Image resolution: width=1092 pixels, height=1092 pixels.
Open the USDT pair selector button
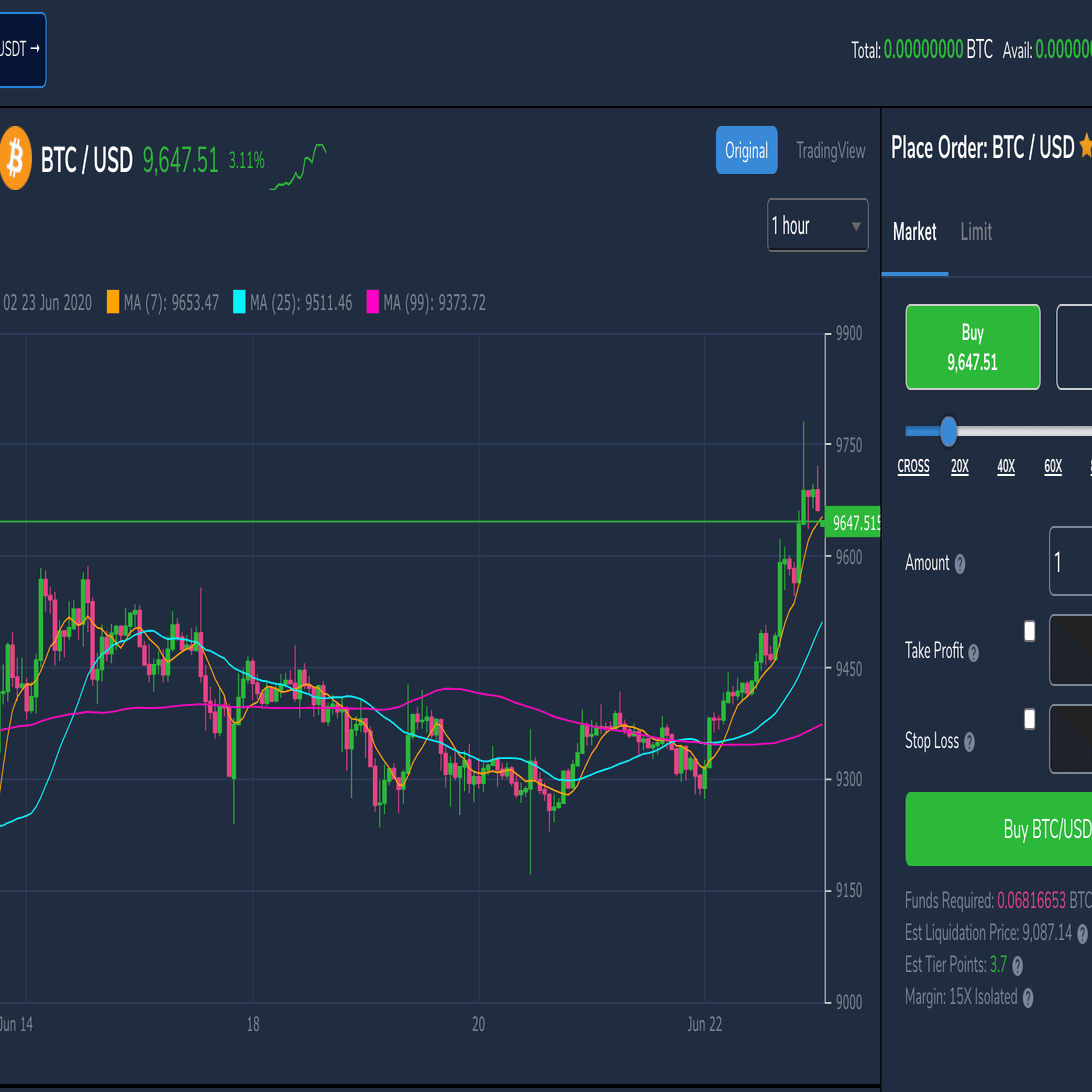[20, 49]
